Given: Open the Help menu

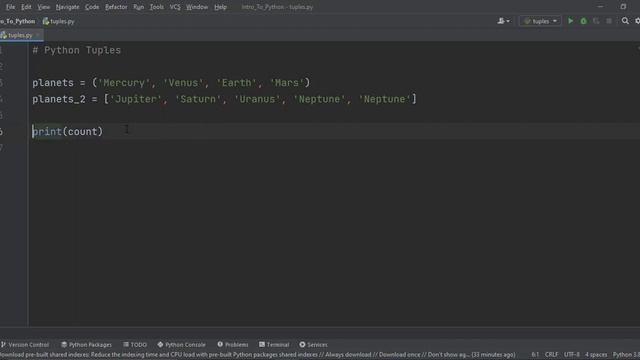Looking at the screenshot, I should (x=220, y=7).
